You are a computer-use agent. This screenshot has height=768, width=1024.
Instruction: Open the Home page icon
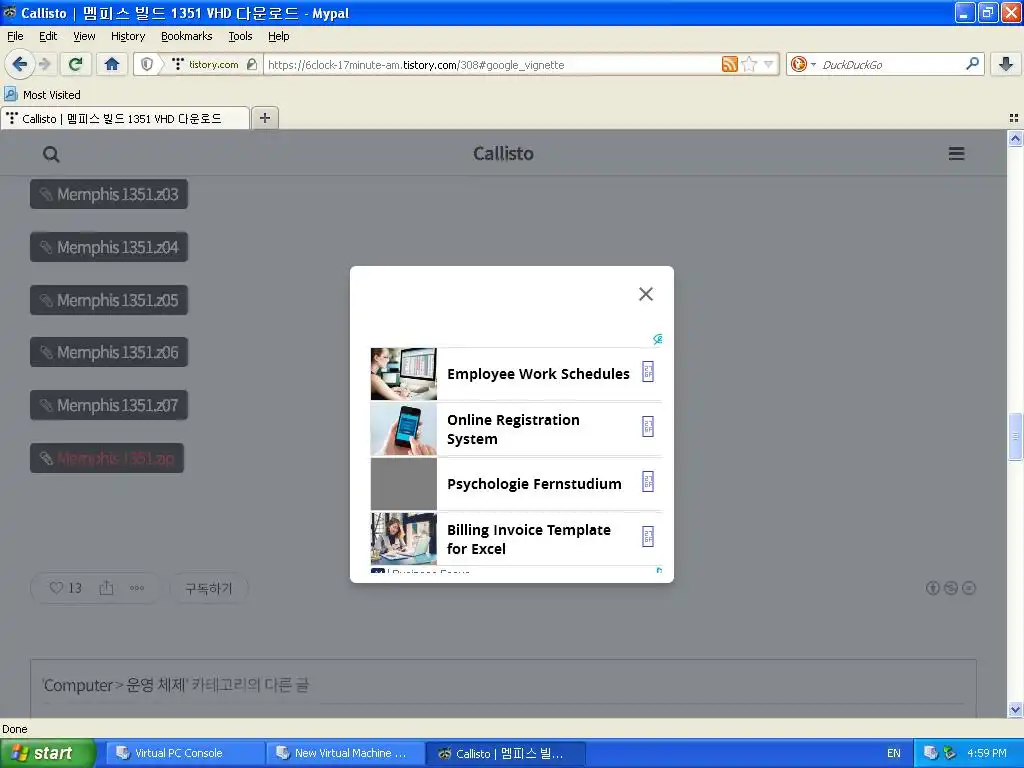pyautogui.click(x=112, y=64)
